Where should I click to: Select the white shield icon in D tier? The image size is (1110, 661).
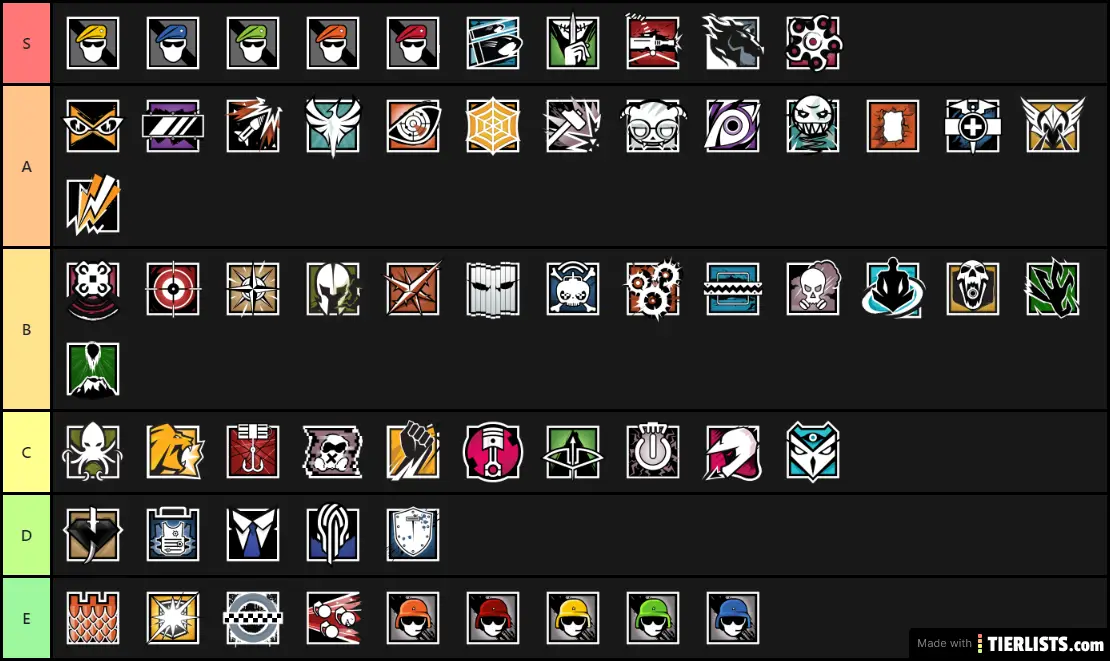(413, 534)
